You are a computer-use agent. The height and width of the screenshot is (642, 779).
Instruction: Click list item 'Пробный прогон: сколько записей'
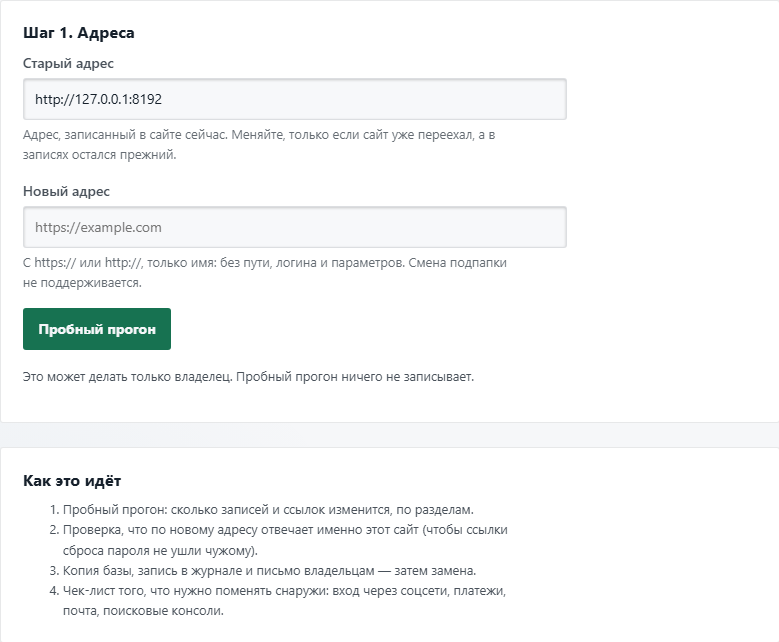click(x=268, y=510)
